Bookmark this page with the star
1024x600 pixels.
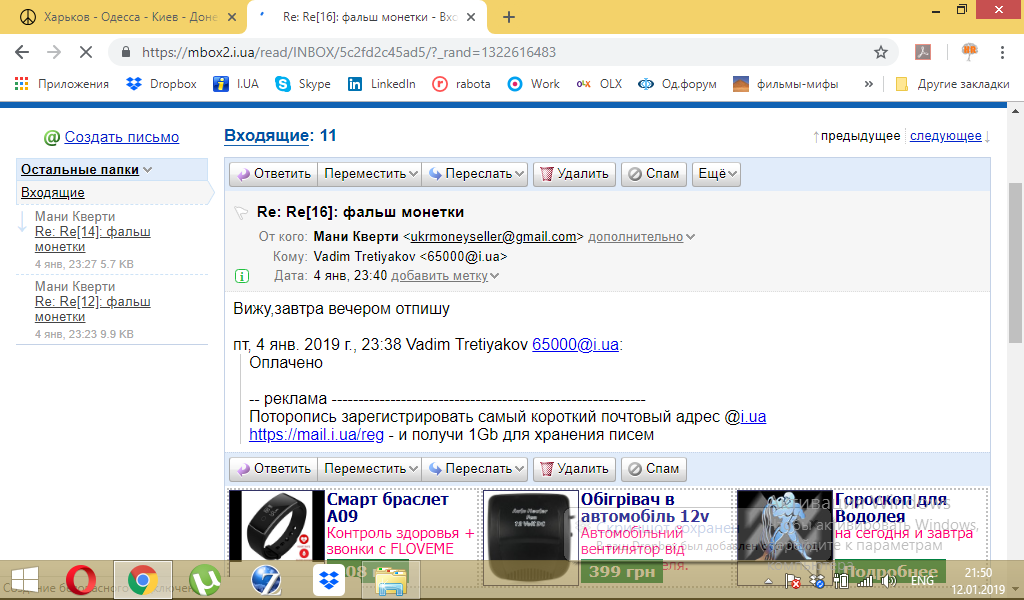(881, 52)
